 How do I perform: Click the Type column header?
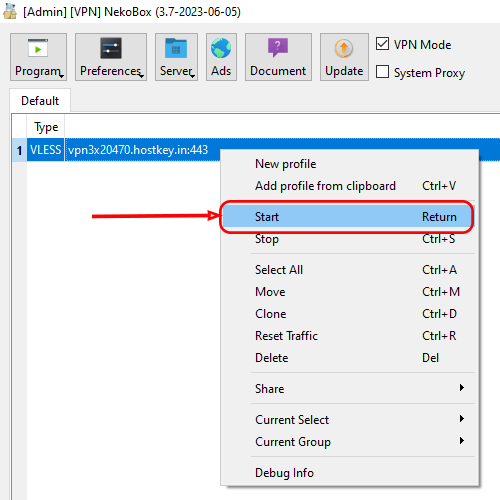tap(46, 127)
